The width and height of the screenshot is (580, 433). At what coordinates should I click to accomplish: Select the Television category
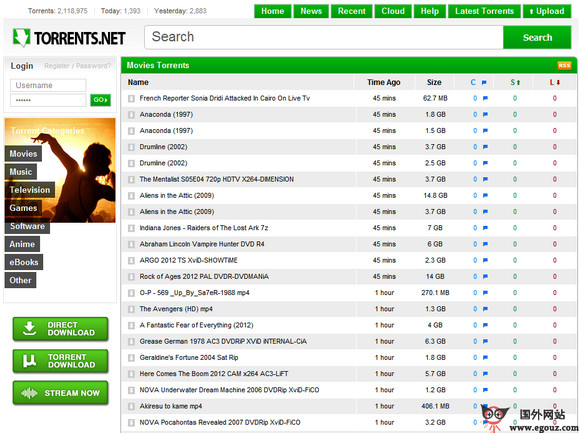[x=30, y=190]
